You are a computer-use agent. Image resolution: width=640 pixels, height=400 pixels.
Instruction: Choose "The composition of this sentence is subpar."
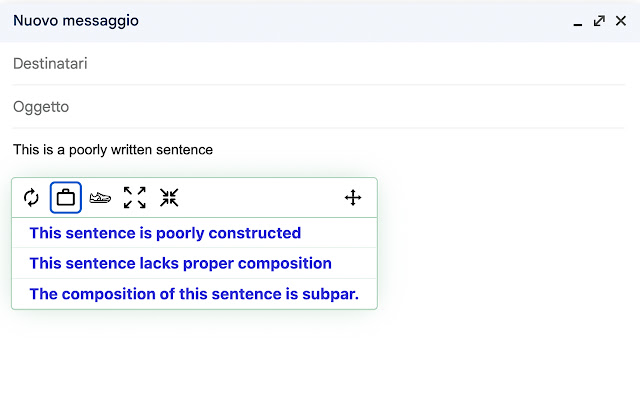click(194, 294)
